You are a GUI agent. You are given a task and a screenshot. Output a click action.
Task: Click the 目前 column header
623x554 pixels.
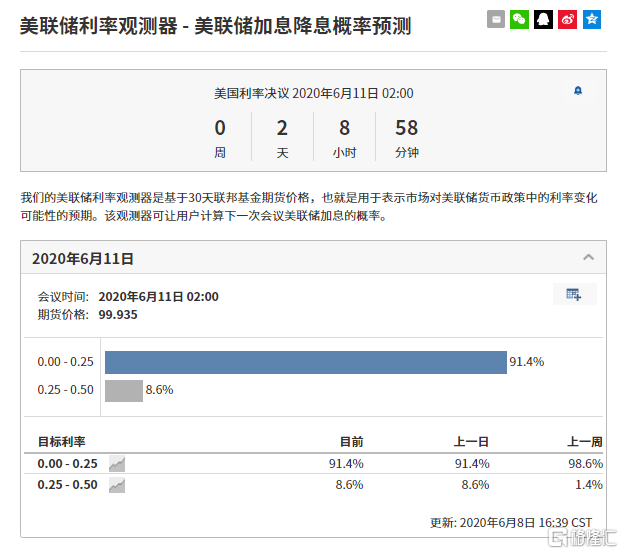coord(351,441)
